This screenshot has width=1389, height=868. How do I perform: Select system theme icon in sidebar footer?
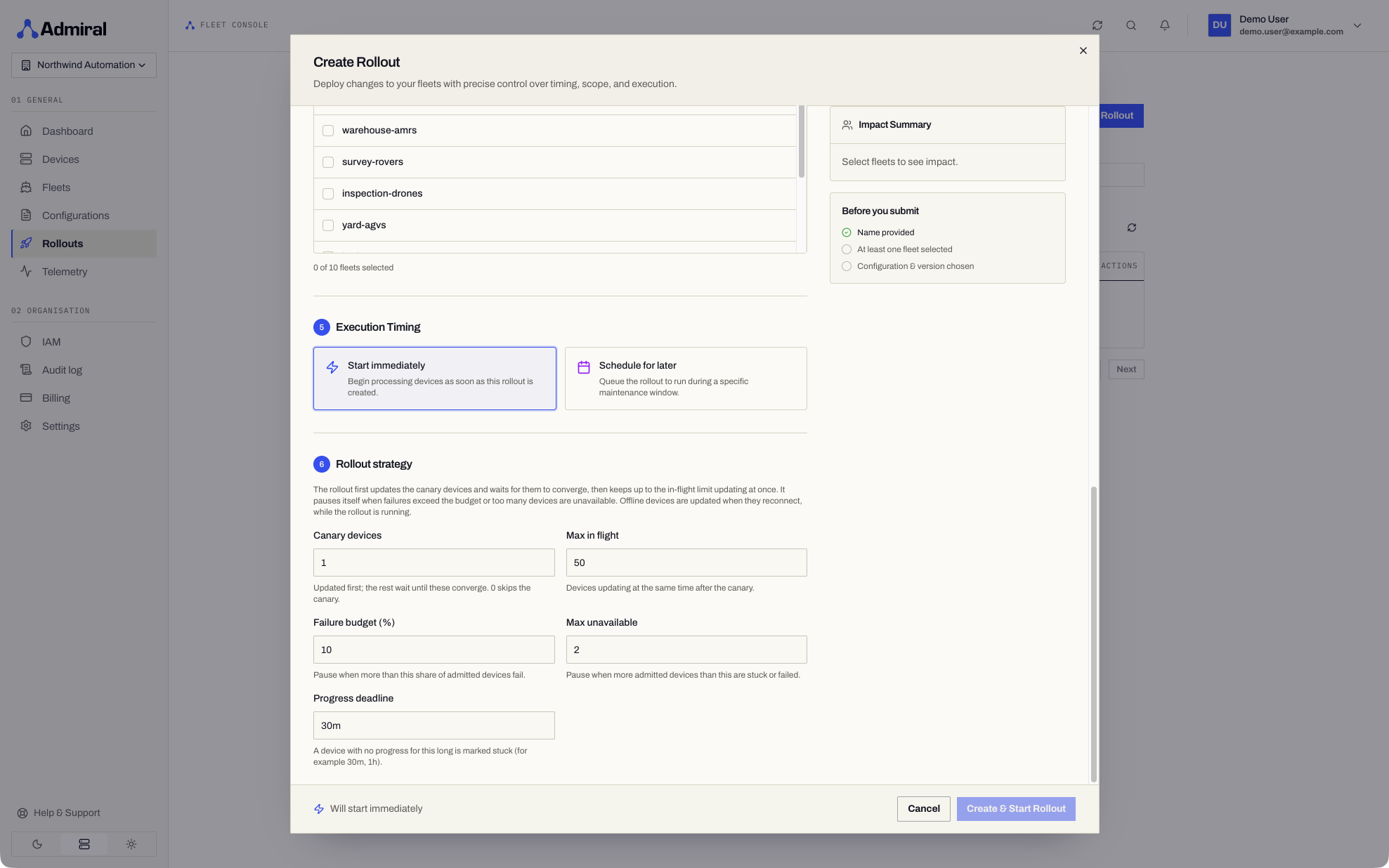pos(84,844)
